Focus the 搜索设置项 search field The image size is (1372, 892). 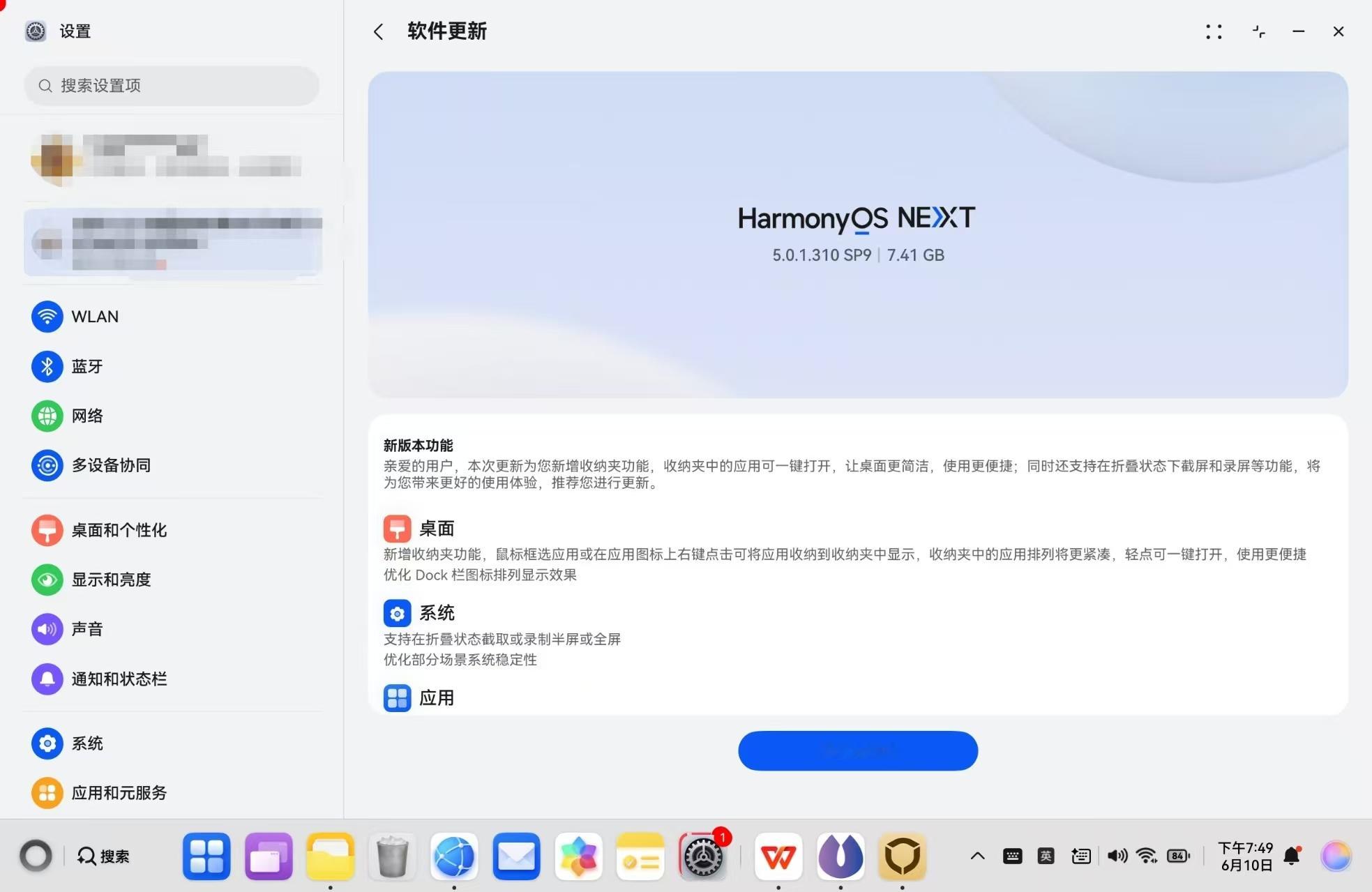coord(172,86)
